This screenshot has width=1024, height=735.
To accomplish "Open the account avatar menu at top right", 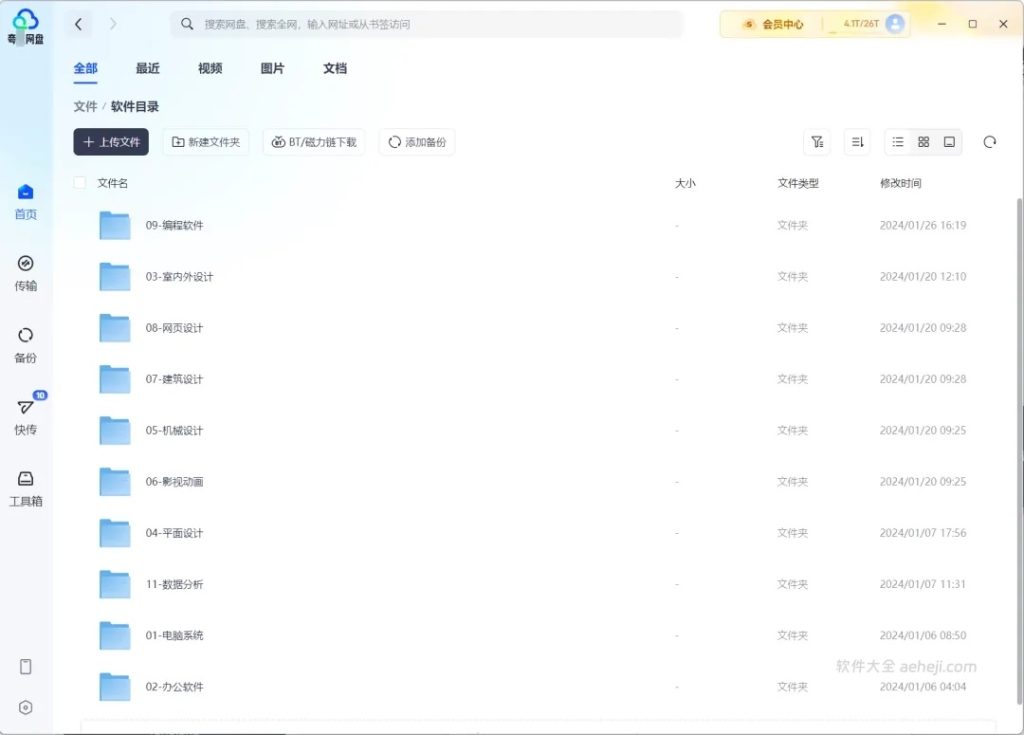I will pos(895,23).
